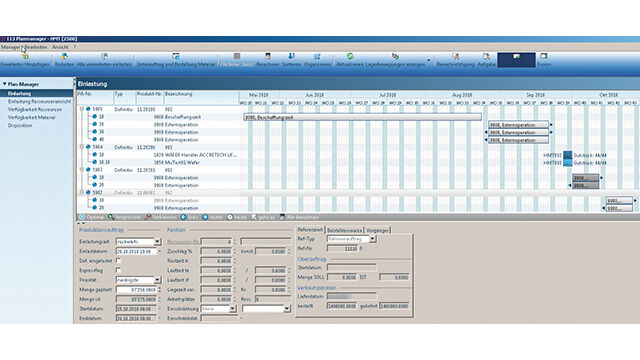Click Lagerbewegungen anzeigen icon
The height and width of the screenshot is (360, 640).
tap(395, 56)
